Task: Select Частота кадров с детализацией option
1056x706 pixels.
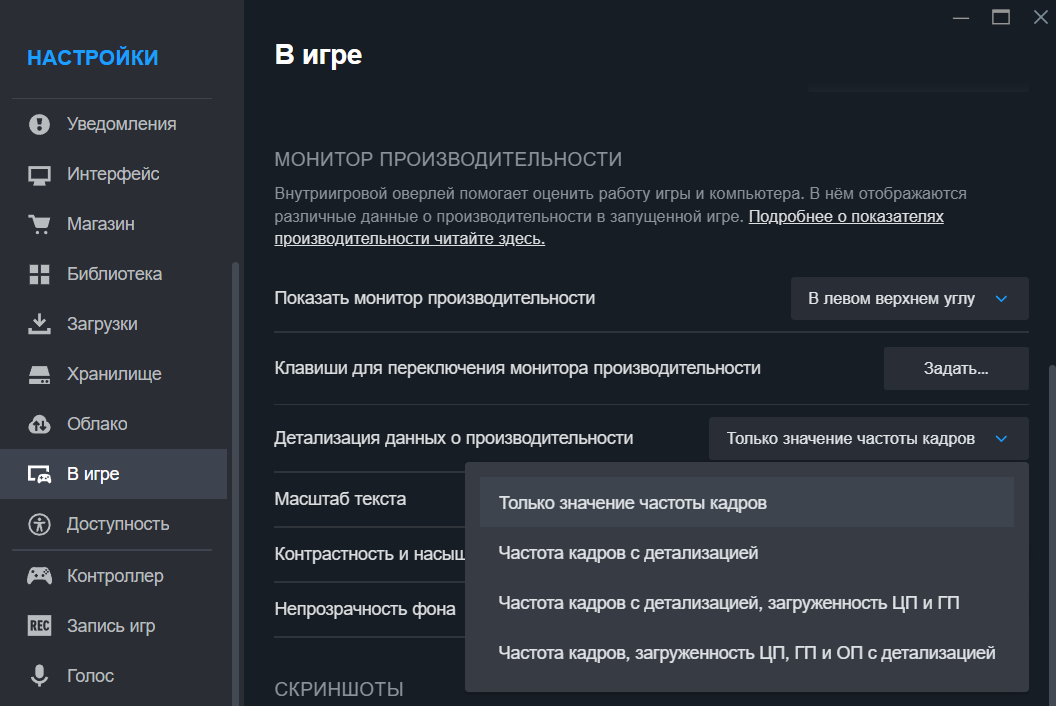Action: (x=627, y=552)
